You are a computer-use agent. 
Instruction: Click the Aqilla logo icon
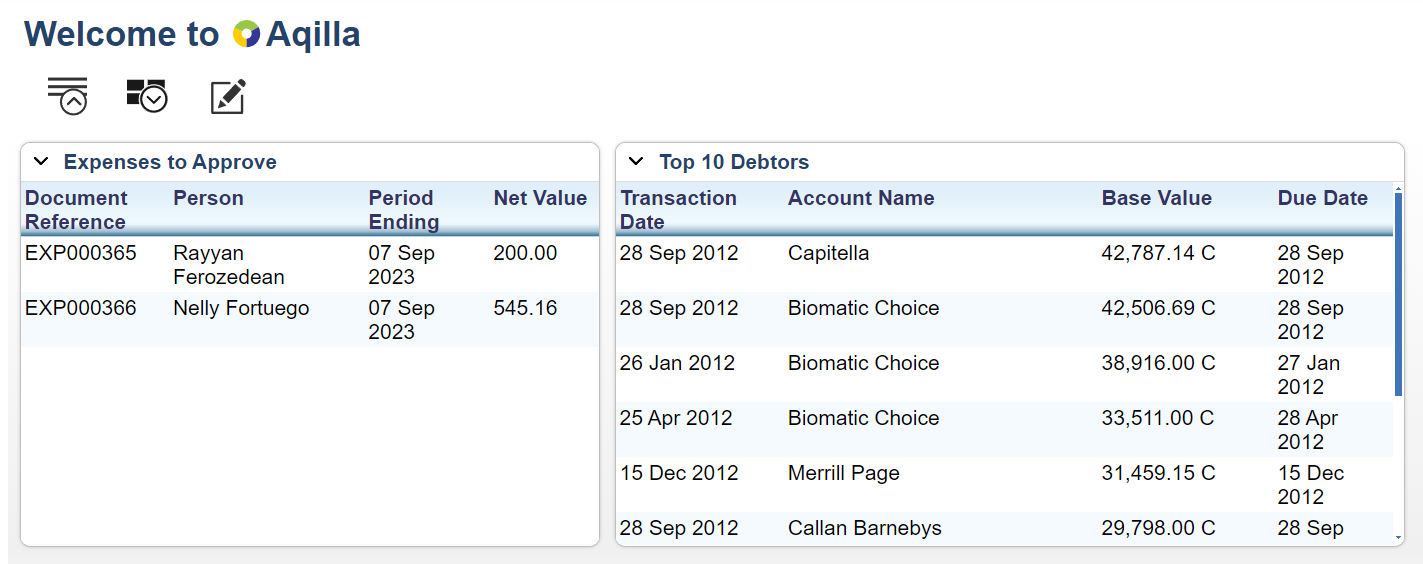point(246,35)
